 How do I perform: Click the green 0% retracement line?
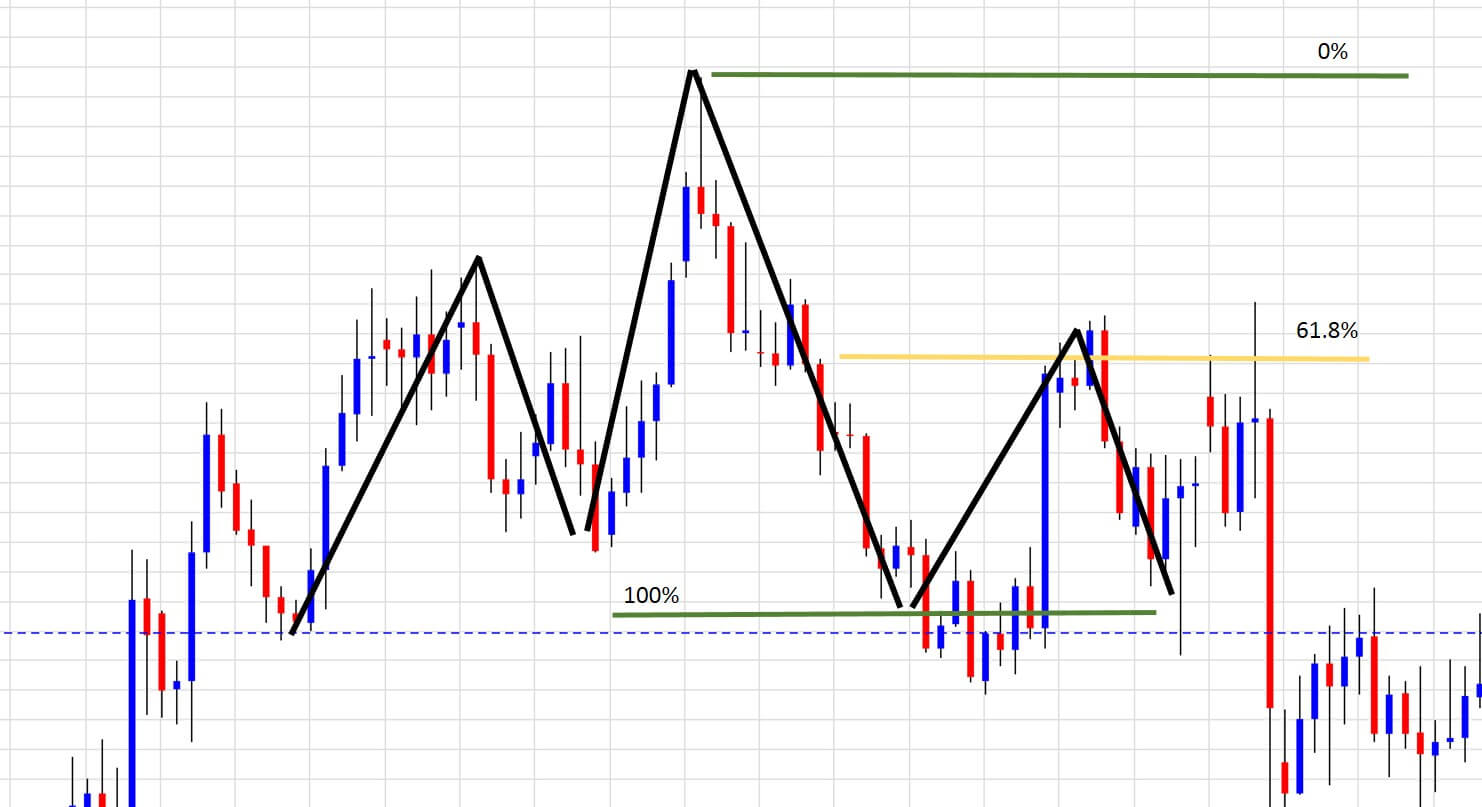click(x=1060, y=74)
